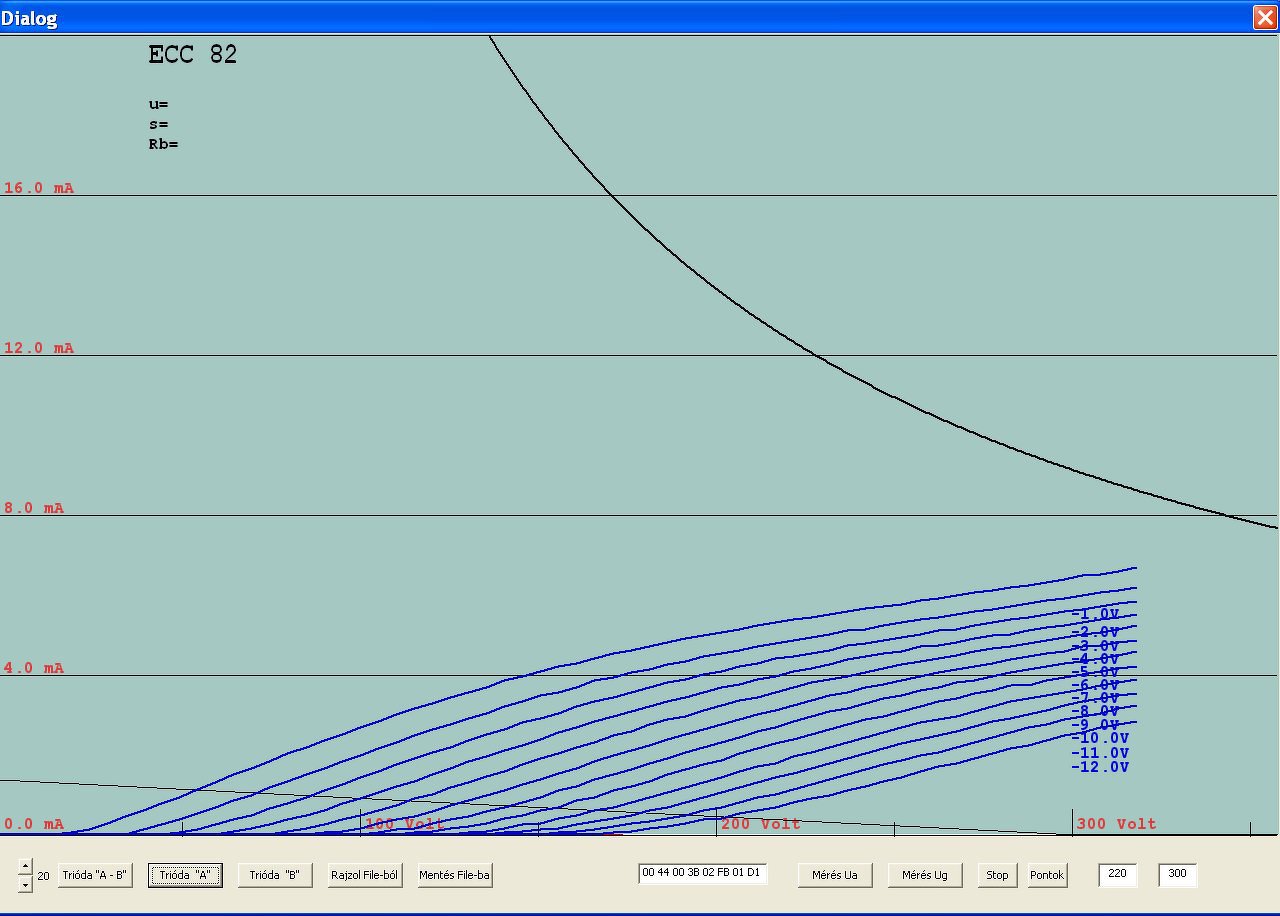
Task: Click the u= parameter label
Action: tap(158, 105)
